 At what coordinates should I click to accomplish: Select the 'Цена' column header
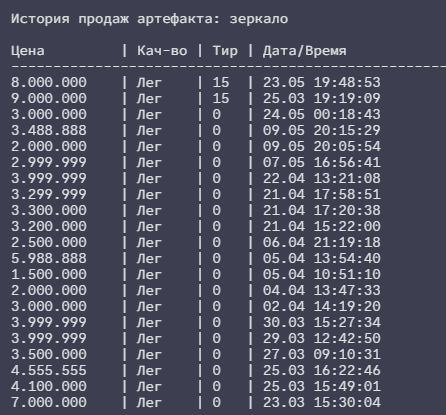click(x=28, y=51)
